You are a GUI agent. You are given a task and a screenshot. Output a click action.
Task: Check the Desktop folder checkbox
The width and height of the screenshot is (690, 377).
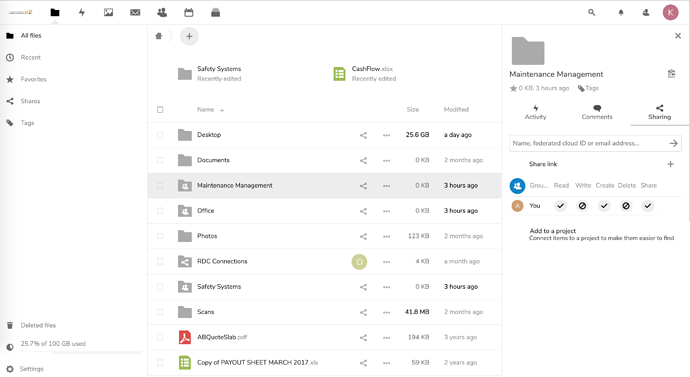(x=160, y=135)
